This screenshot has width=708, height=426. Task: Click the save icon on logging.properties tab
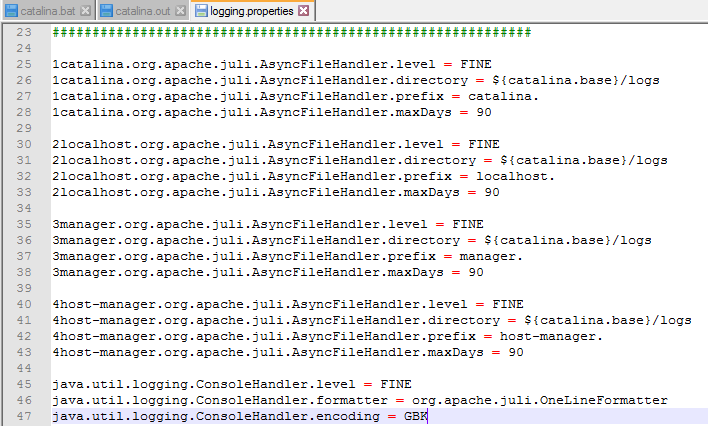coord(201,11)
